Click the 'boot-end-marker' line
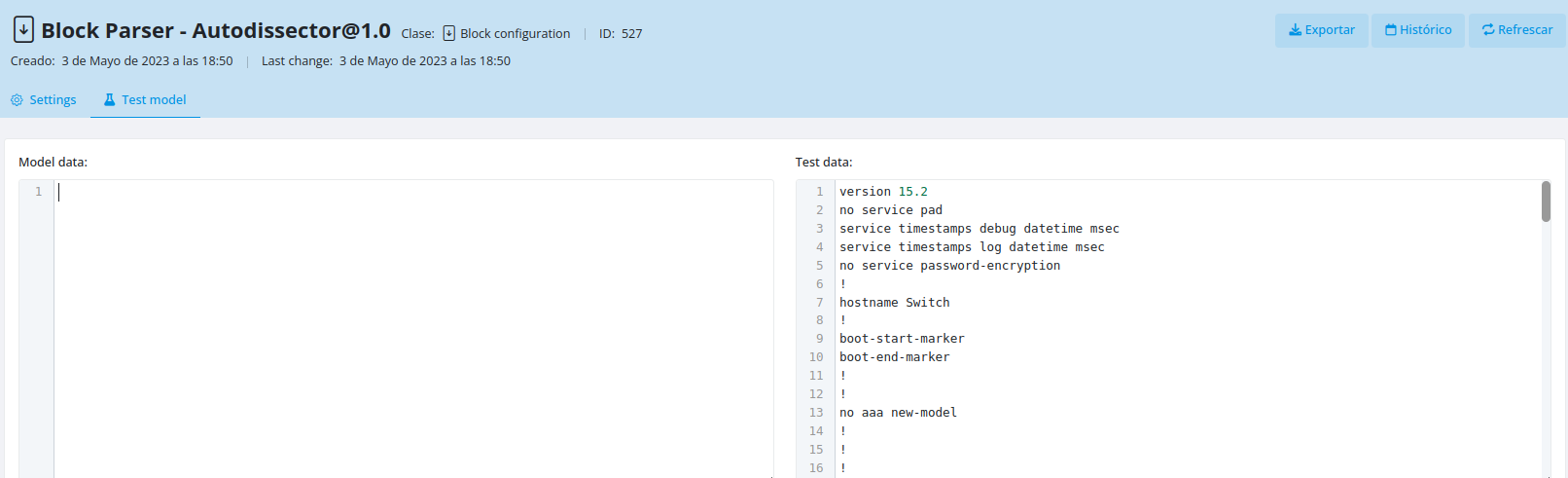The width and height of the screenshot is (1568, 478). click(x=894, y=357)
